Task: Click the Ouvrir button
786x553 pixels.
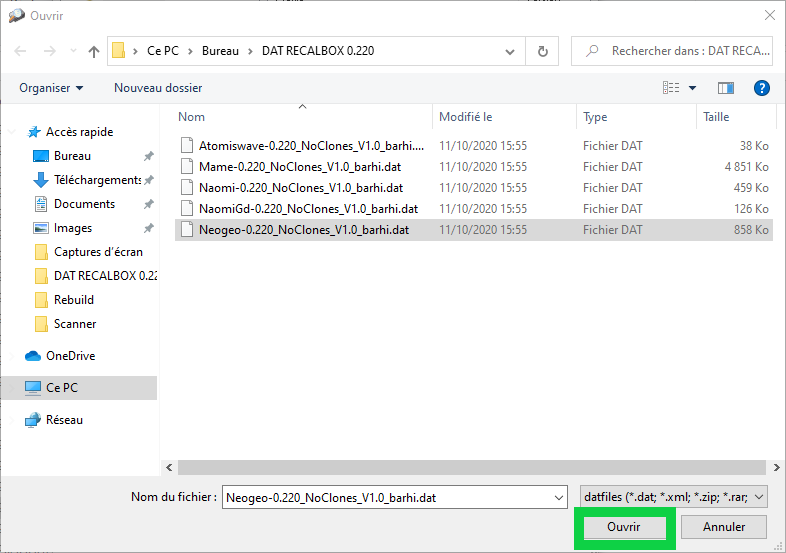Action: (x=624, y=527)
